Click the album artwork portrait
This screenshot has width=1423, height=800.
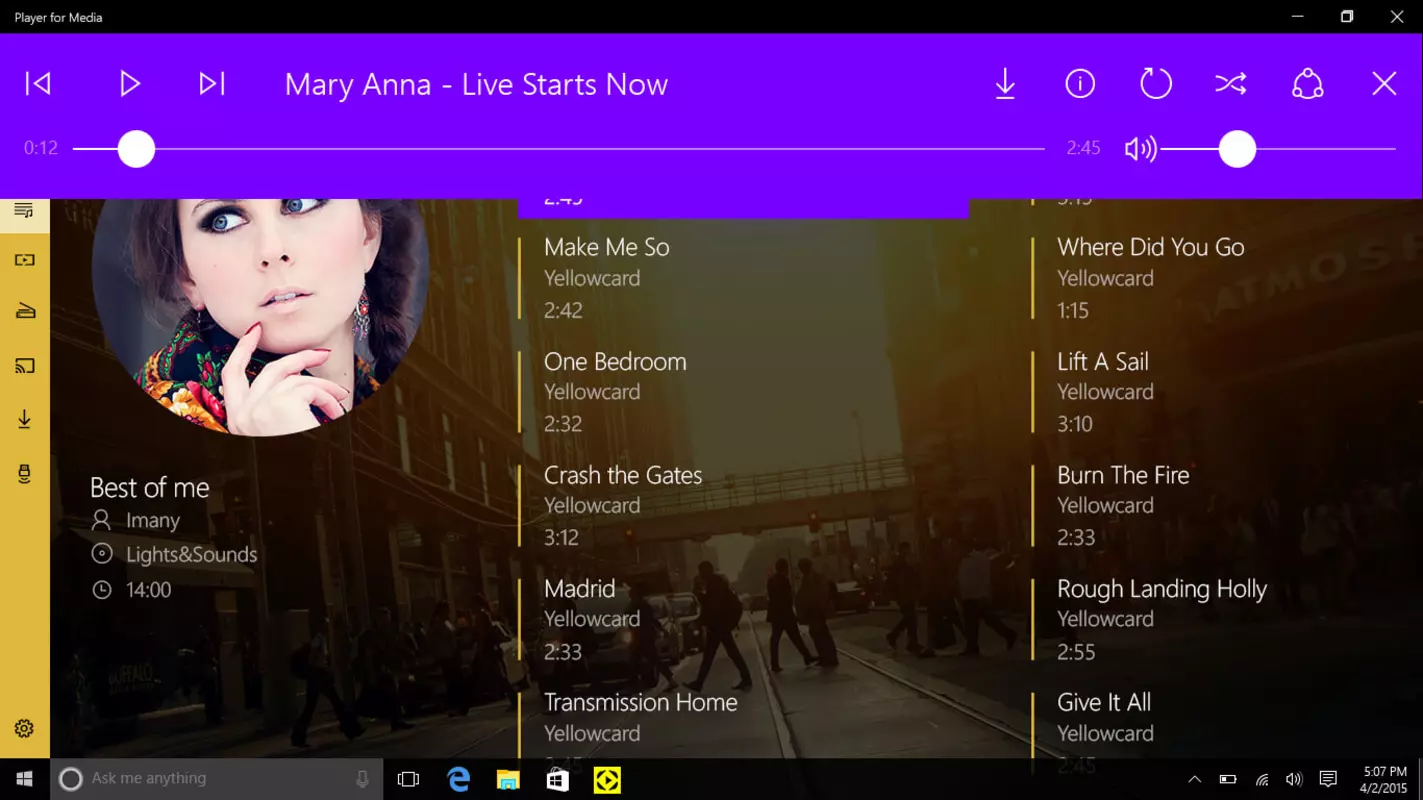[x=260, y=316]
